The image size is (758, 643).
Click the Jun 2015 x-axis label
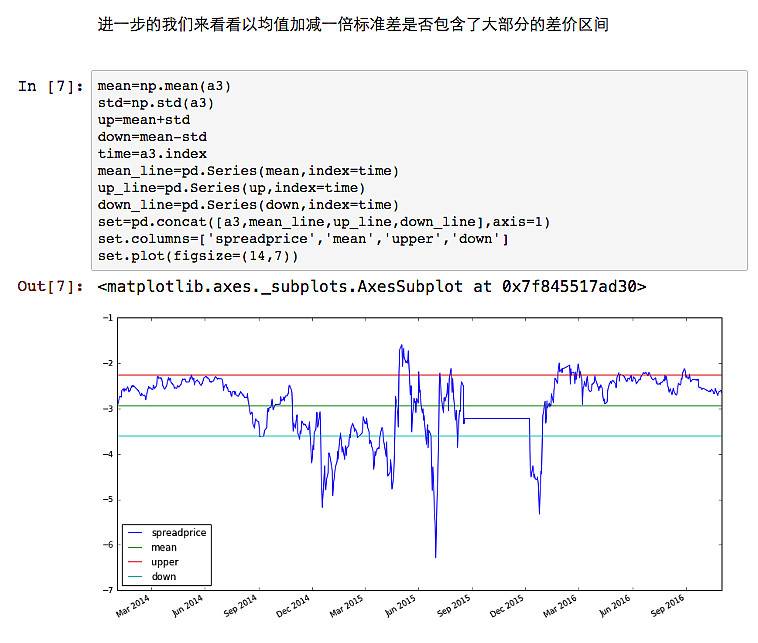400,606
